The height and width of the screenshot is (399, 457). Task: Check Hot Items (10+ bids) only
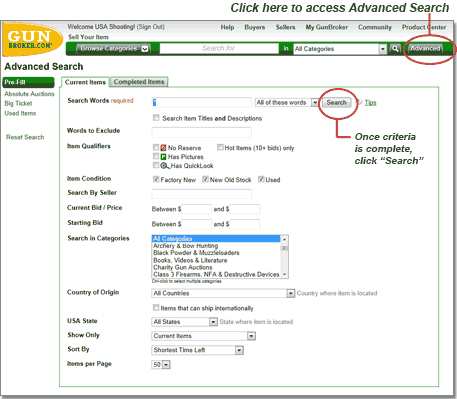[x=220, y=147]
